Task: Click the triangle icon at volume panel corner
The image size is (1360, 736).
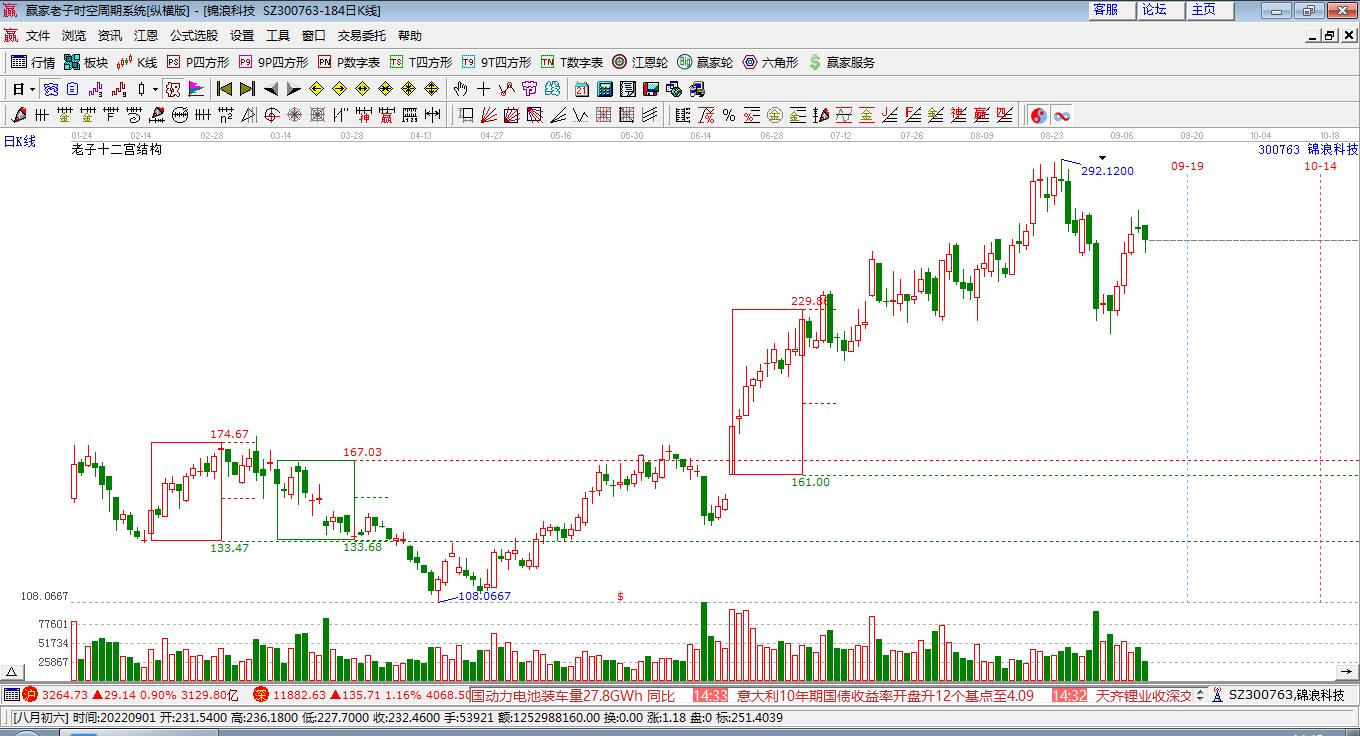Action: [11, 672]
